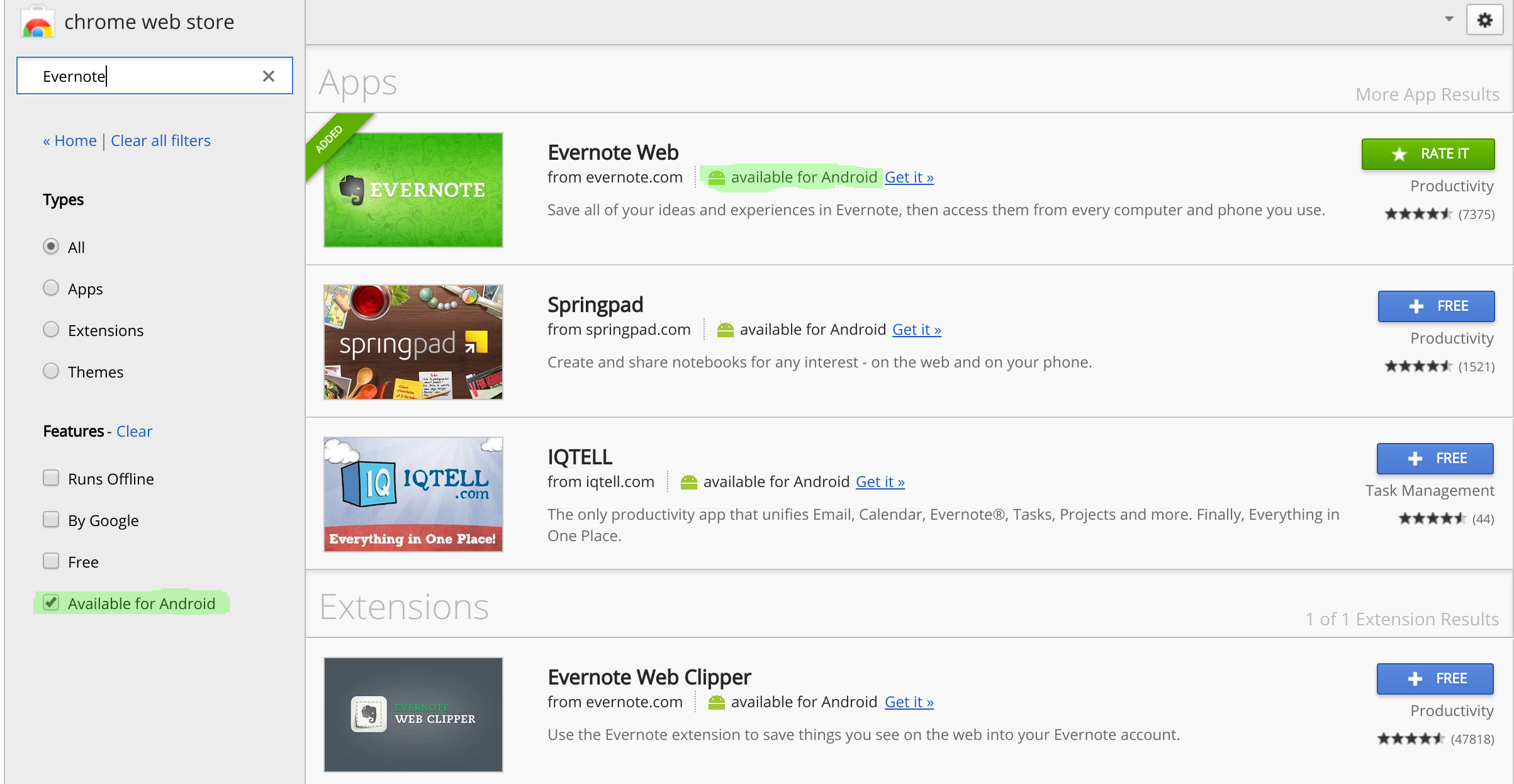The height and width of the screenshot is (784, 1514).
Task: Add Evernote Web Clipper with FREE button
Action: pos(1435,679)
